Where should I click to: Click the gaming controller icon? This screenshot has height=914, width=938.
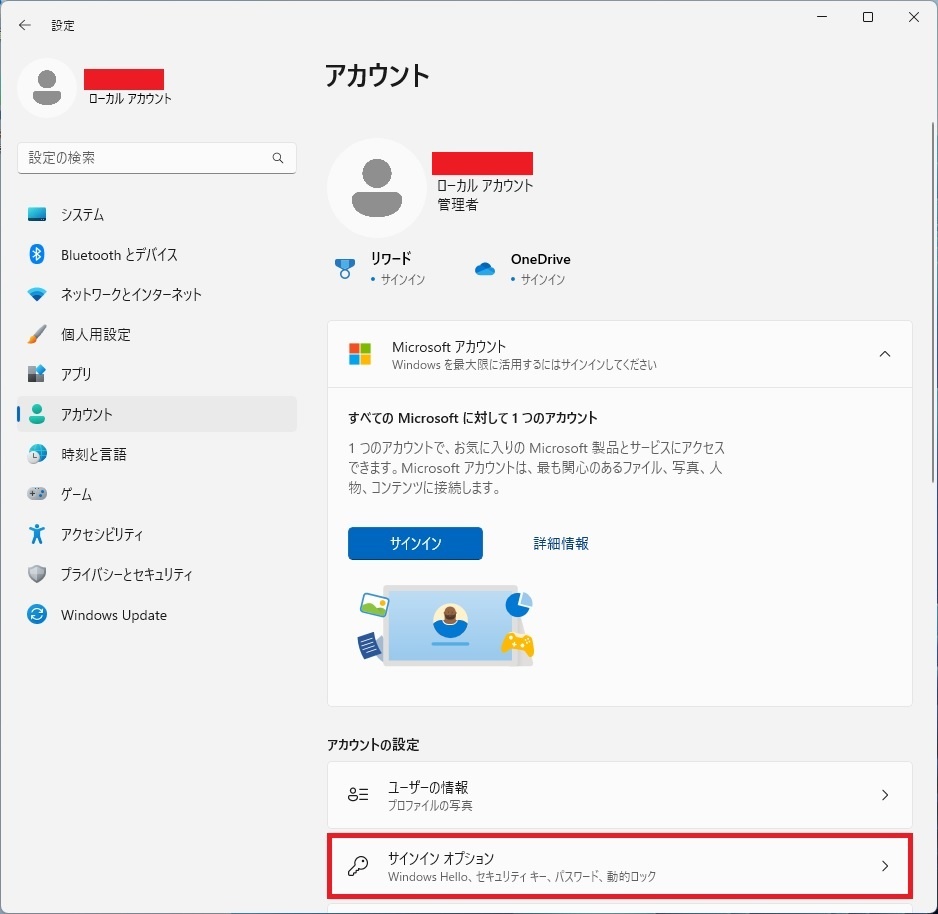click(36, 493)
